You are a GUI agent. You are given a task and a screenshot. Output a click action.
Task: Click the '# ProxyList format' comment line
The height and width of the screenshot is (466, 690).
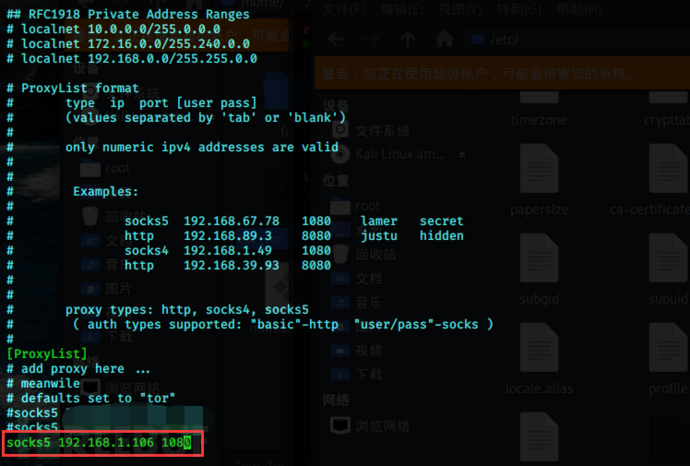click(73, 88)
